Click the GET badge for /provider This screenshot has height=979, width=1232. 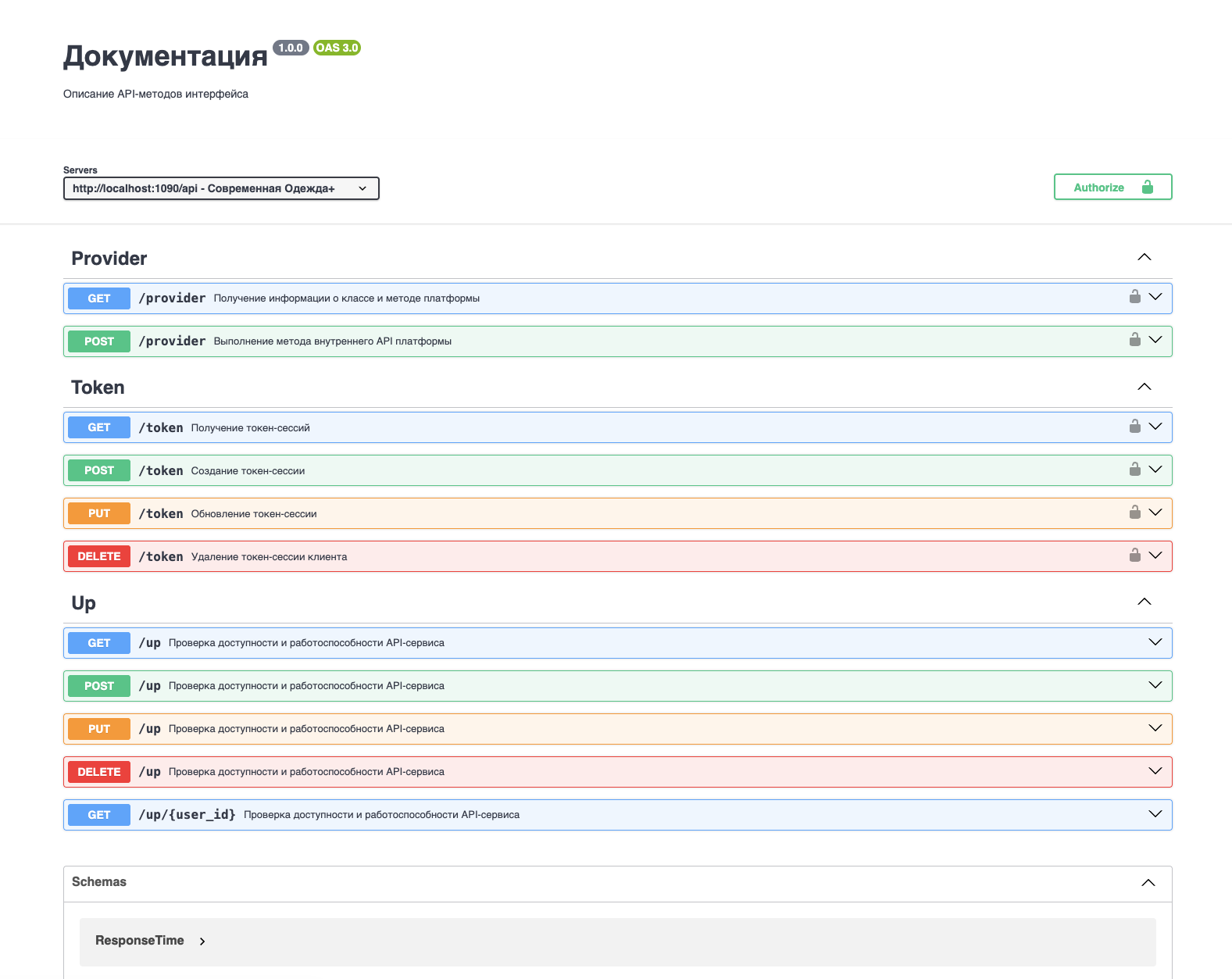99,298
